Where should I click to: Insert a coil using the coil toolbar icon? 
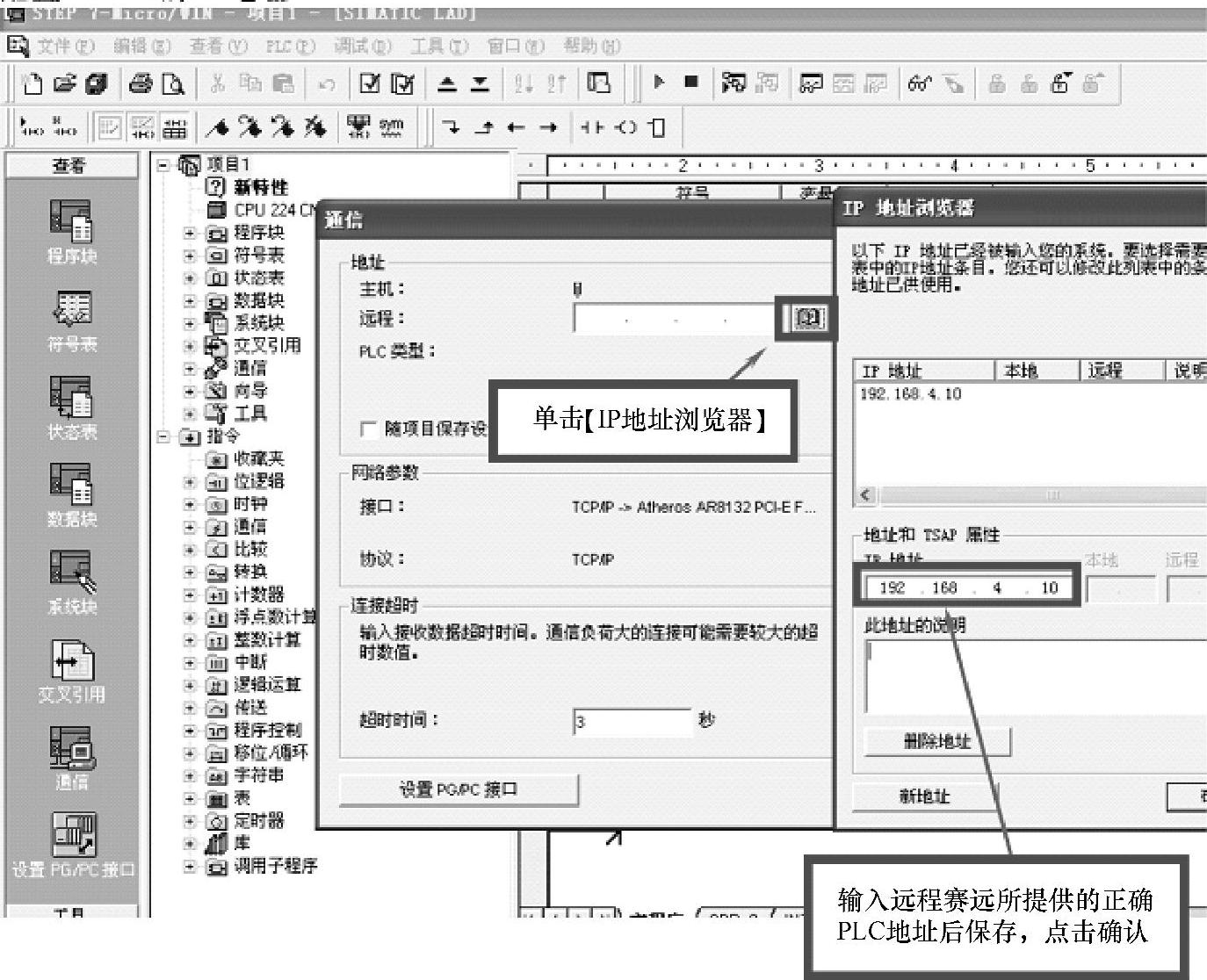click(626, 127)
